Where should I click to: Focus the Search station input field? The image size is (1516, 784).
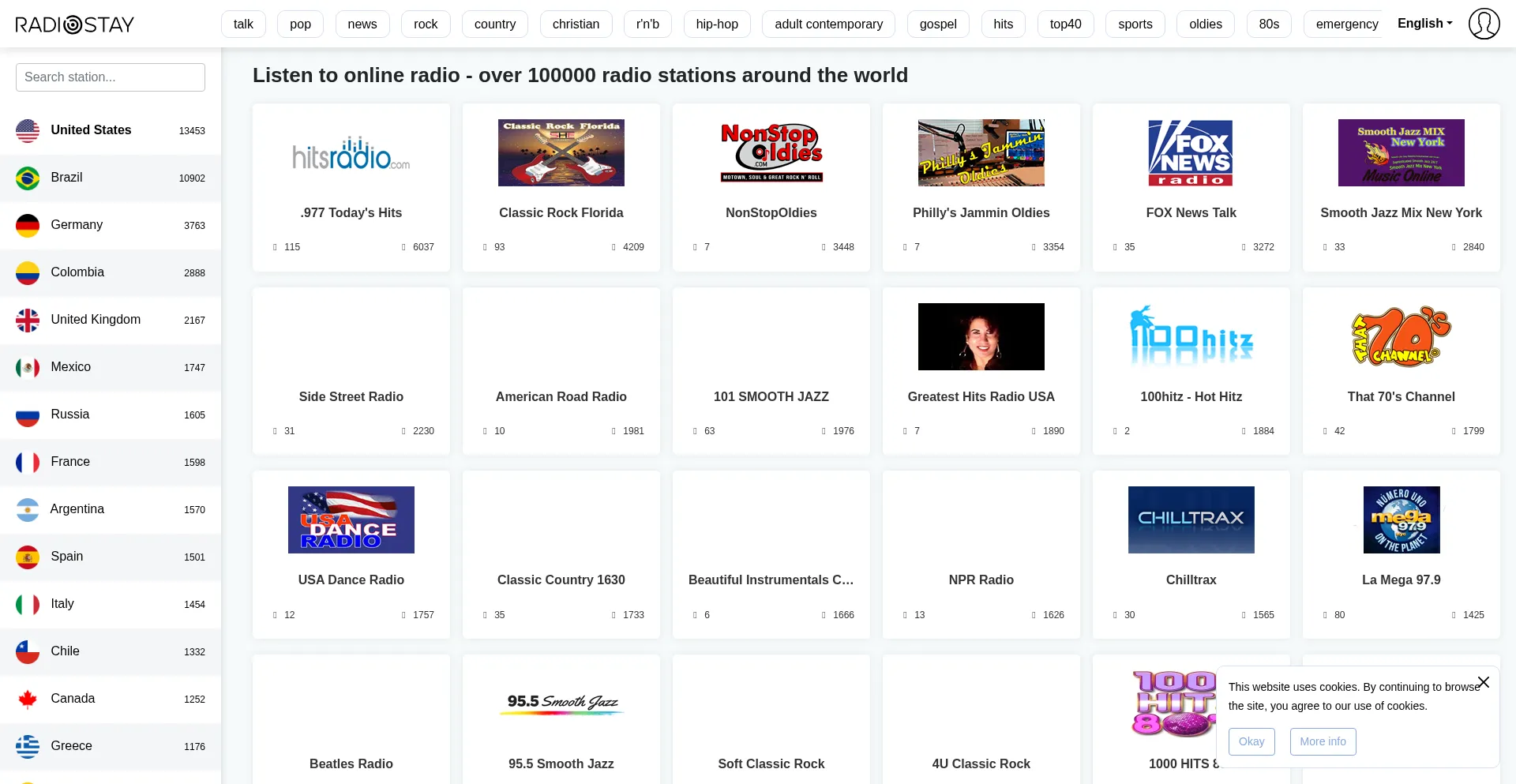(111, 77)
